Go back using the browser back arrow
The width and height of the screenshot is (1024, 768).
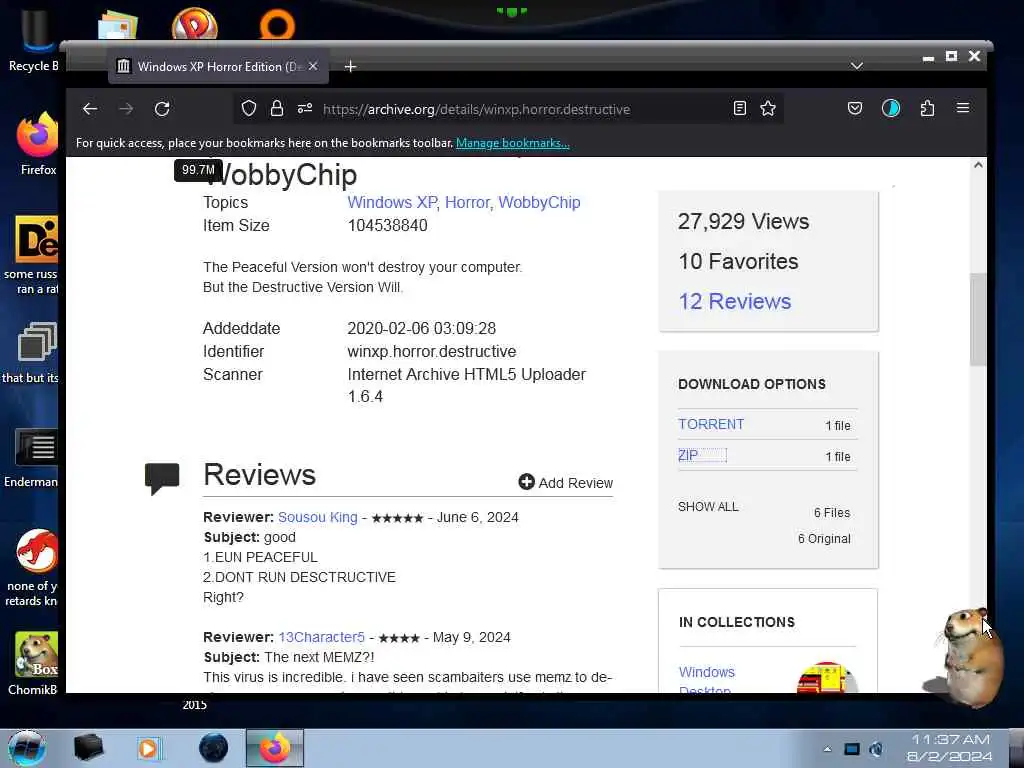click(90, 109)
